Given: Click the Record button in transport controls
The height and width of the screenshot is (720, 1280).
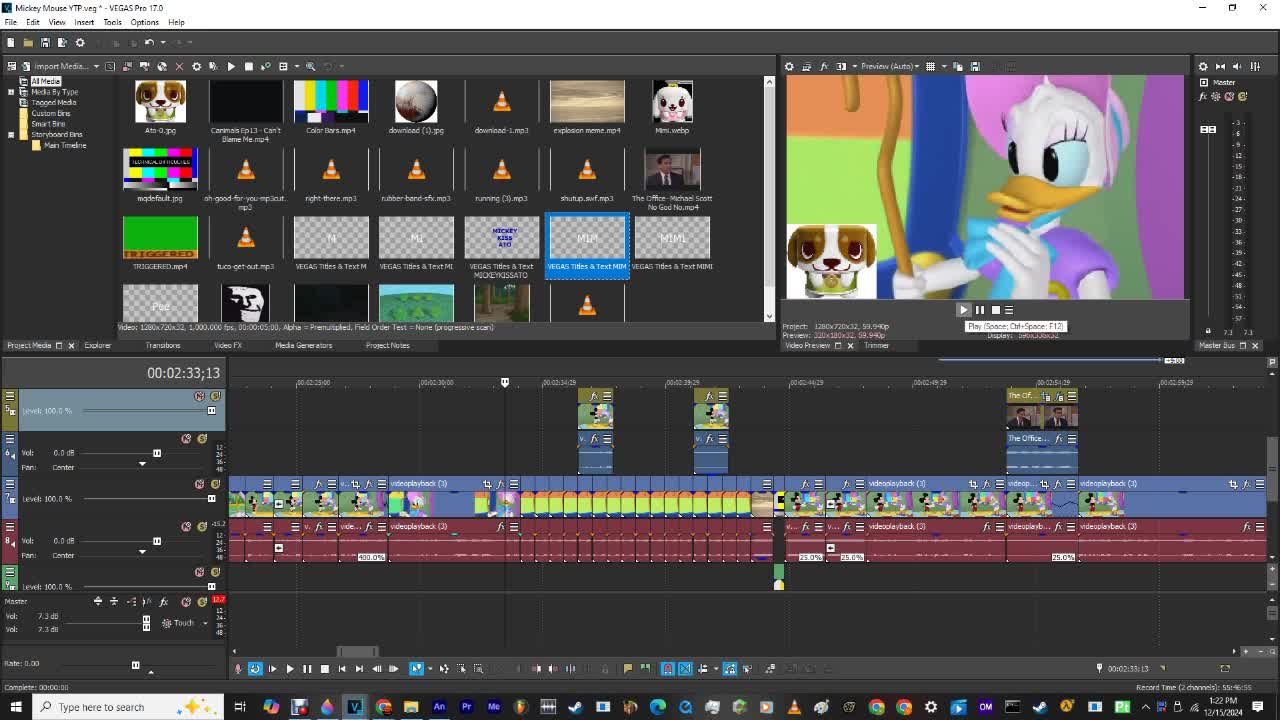Looking at the screenshot, I should [x=237, y=668].
